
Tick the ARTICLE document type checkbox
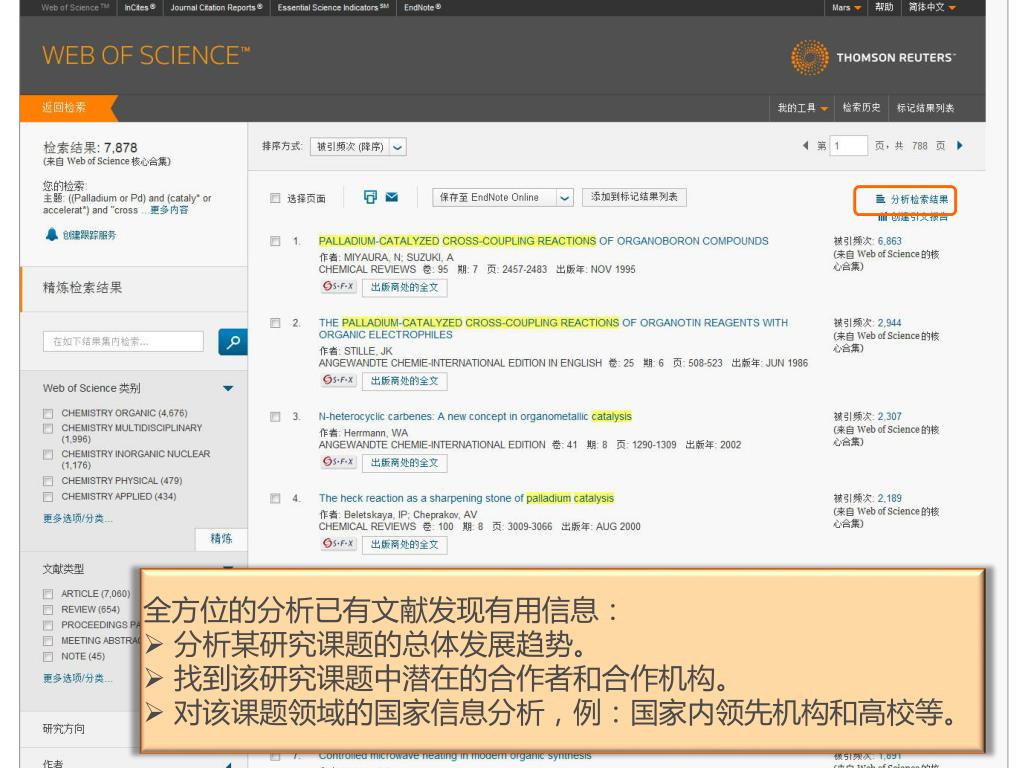(x=48, y=594)
